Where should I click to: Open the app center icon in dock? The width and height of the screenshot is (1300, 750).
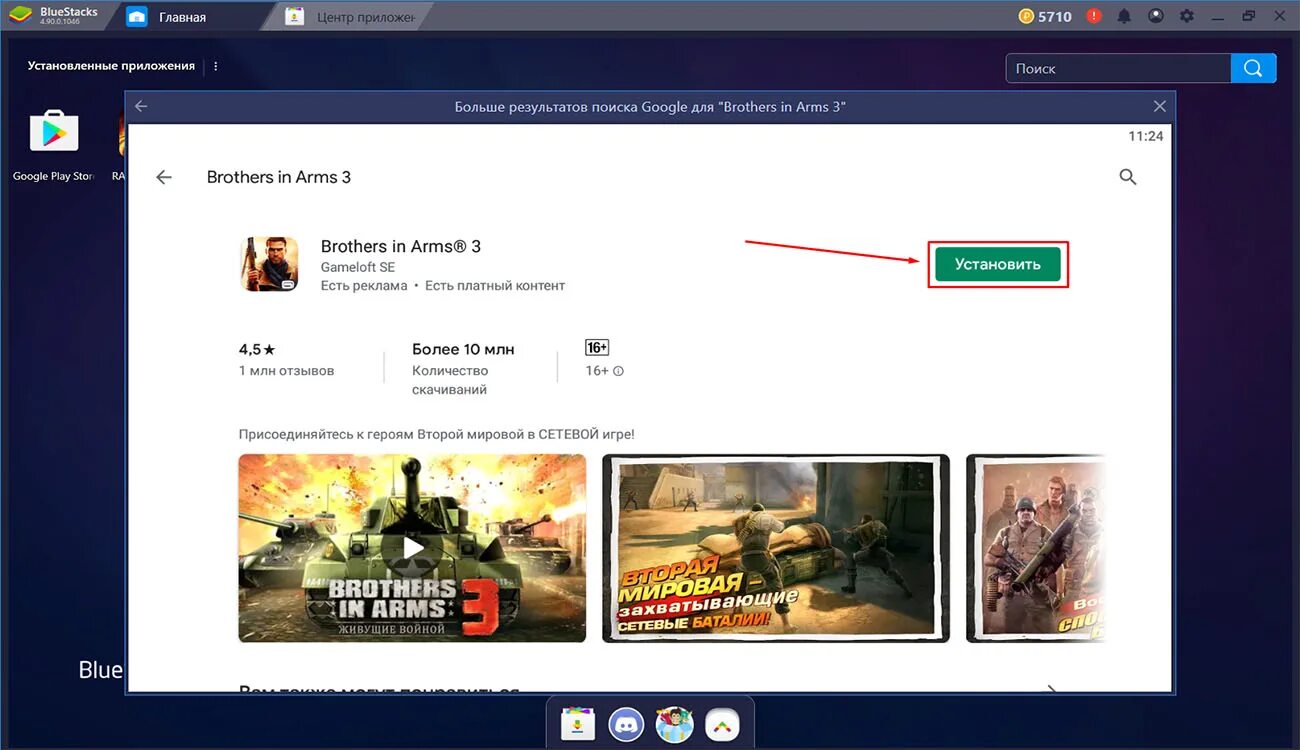click(x=577, y=723)
